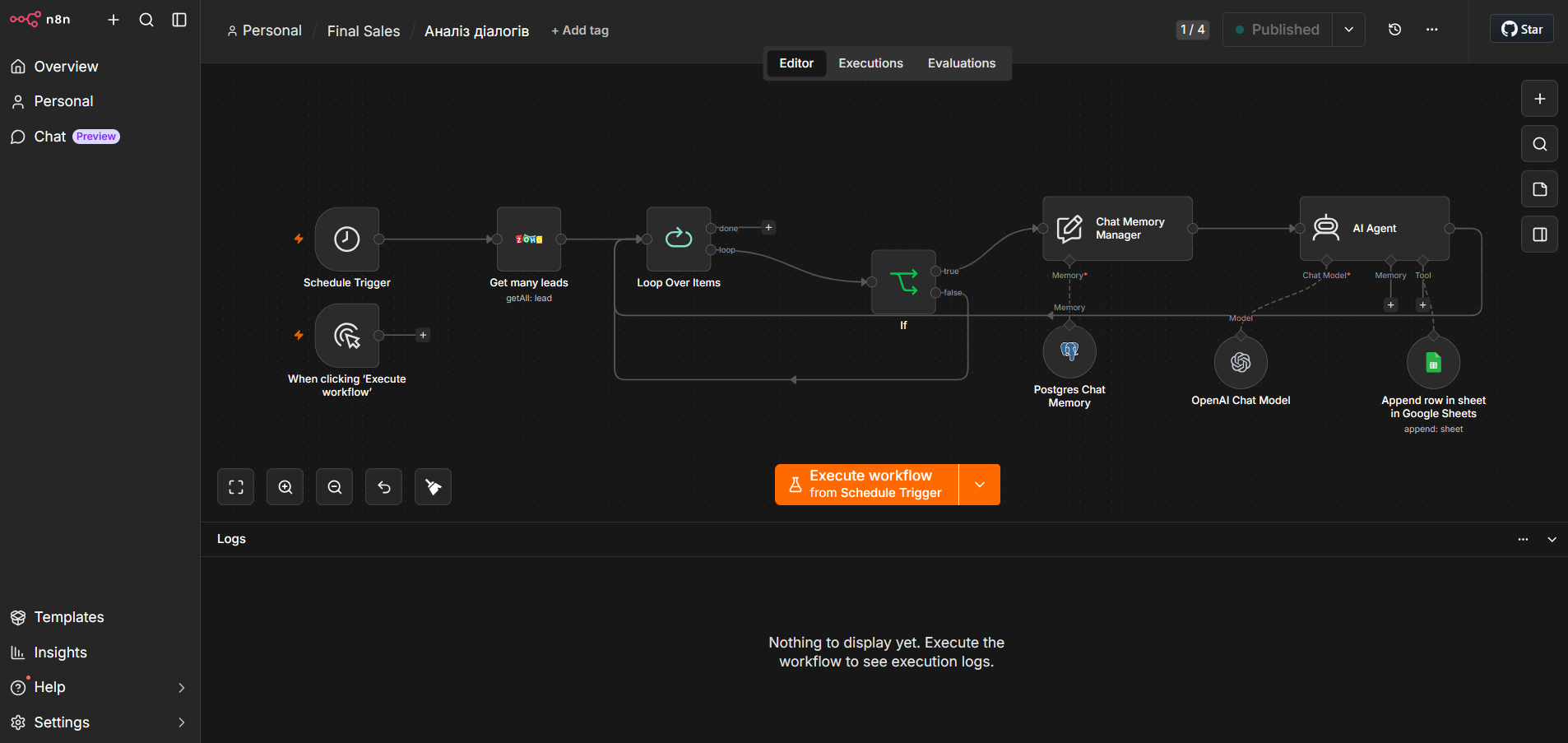The height and width of the screenshot is (743, 1568).
Task: Search from the sidebar magnifier icon
Action: pos(146,20)
